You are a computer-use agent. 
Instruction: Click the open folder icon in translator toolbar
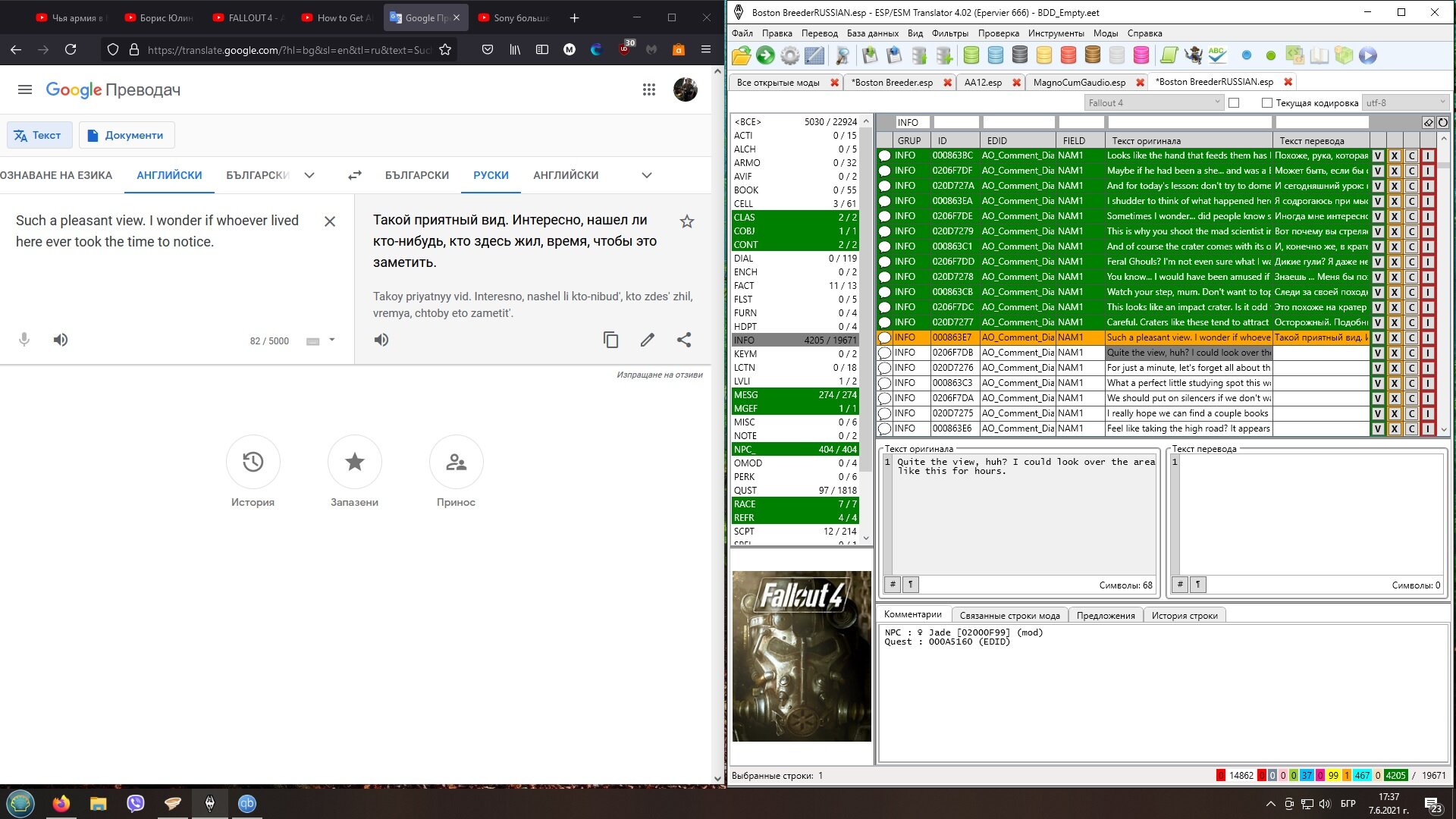[741, 55]
